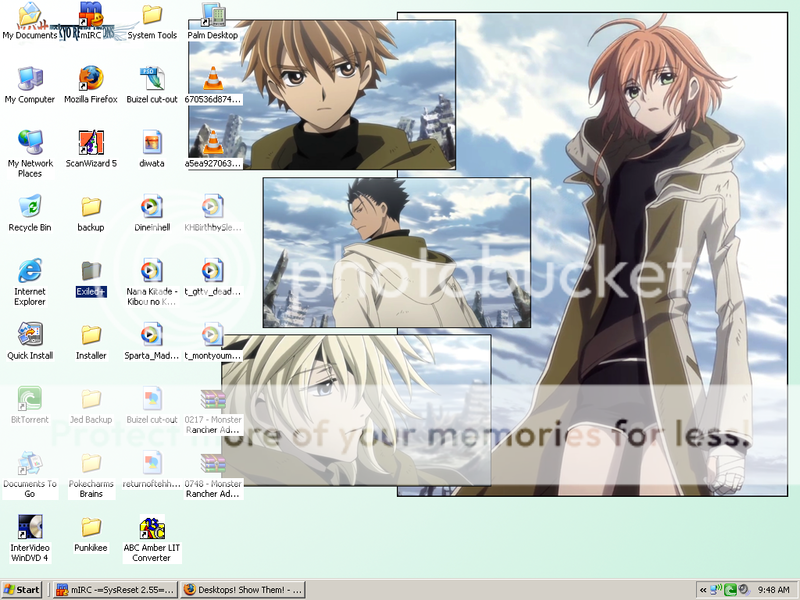Launch the ABC Amber LIT Converter shortcut
Viewport: 800px width, 600px height.
[152, 538]
